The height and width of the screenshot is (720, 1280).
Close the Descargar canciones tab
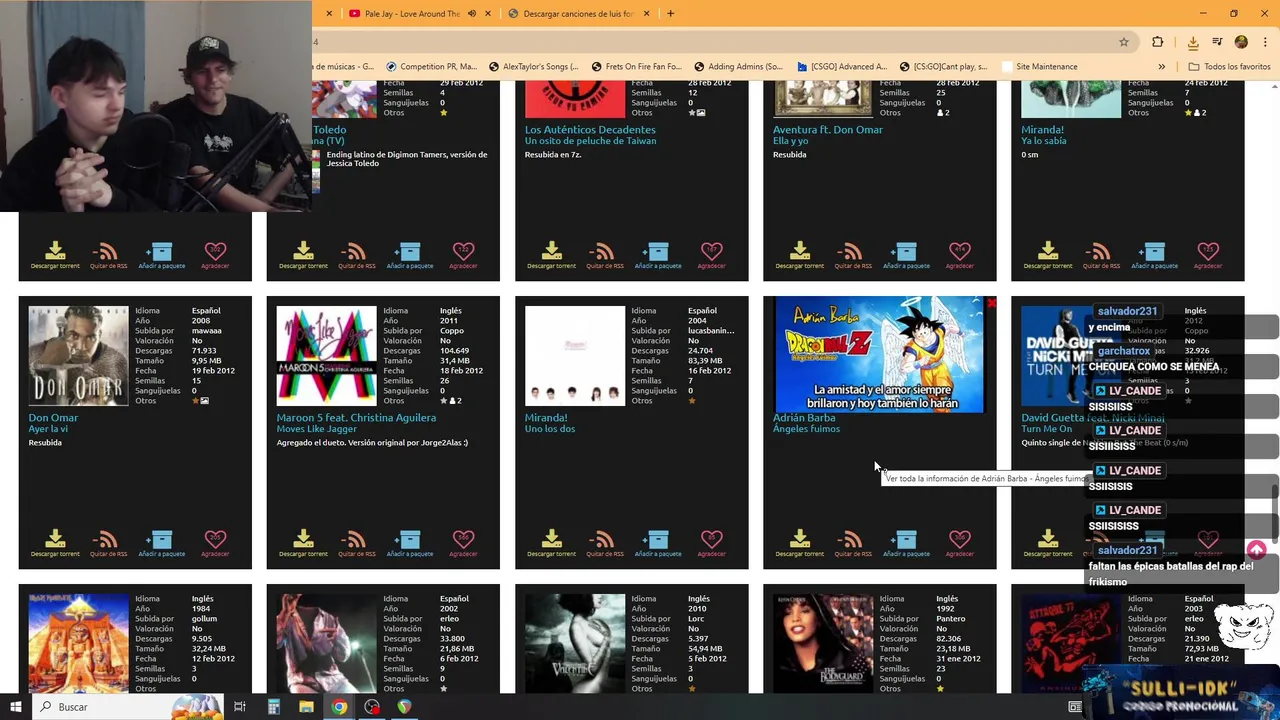[647, 14]
